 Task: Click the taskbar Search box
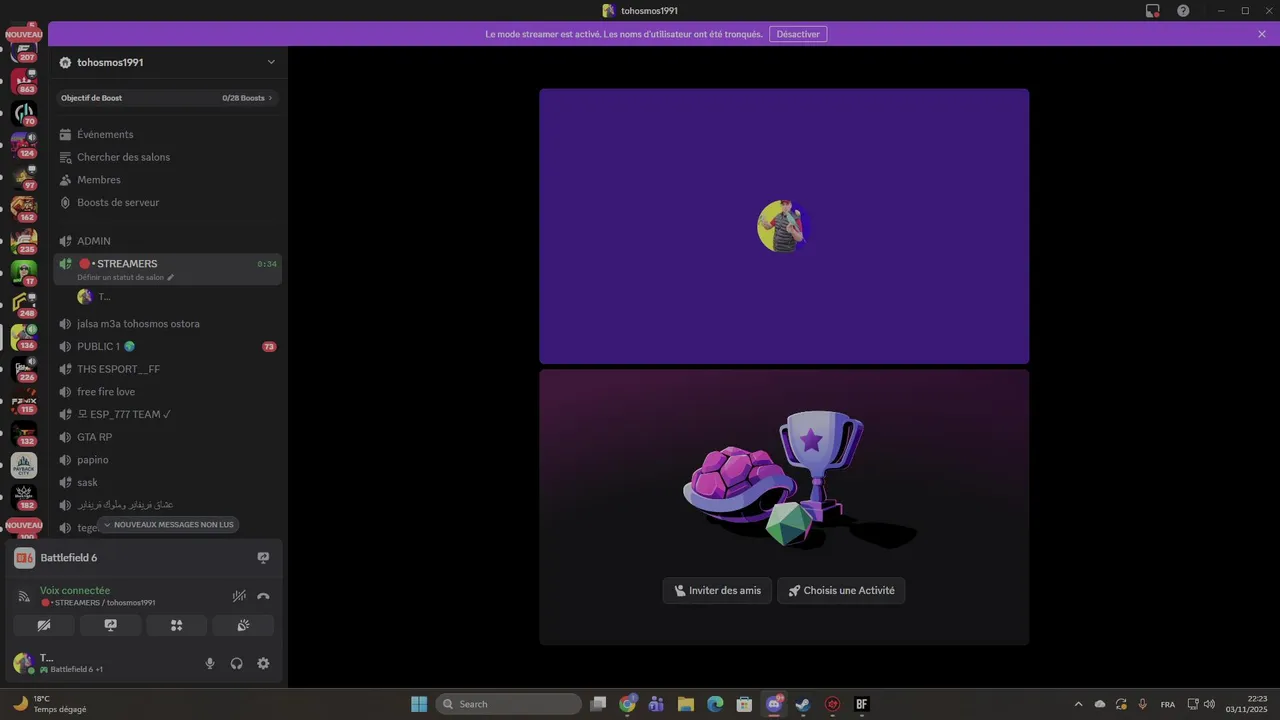(x=509, y=704)
